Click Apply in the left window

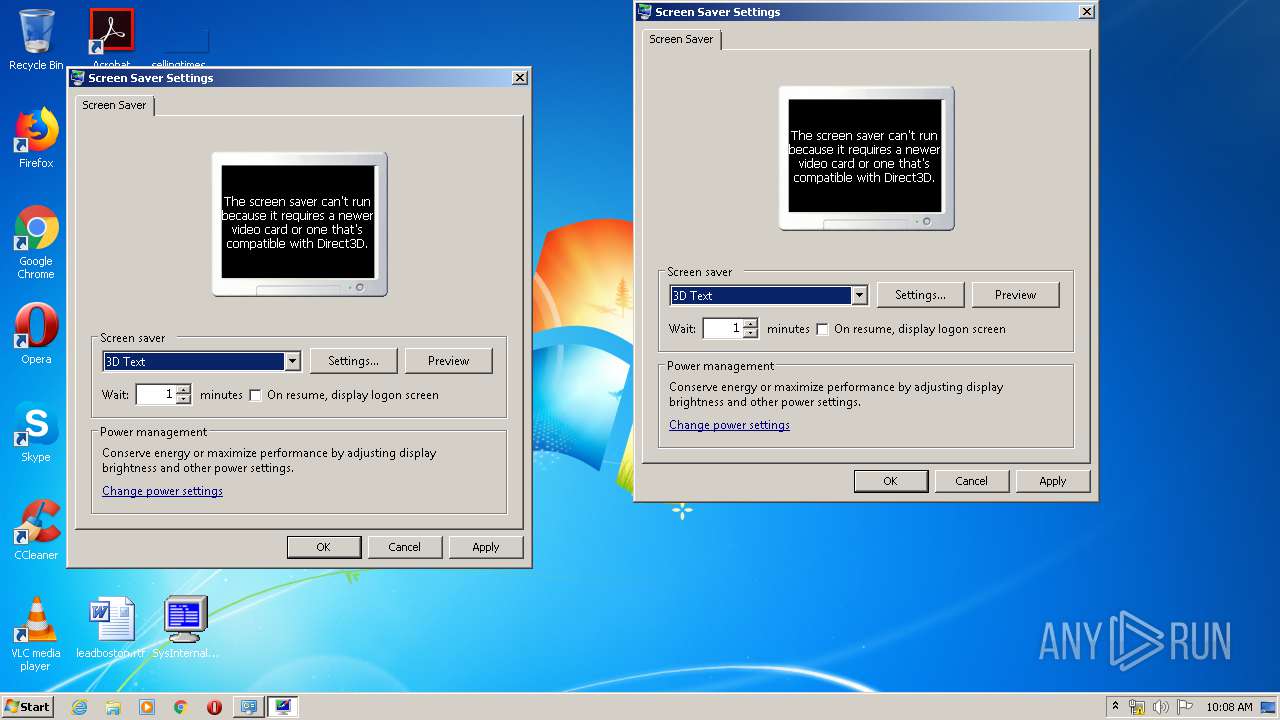click(486, 547)
